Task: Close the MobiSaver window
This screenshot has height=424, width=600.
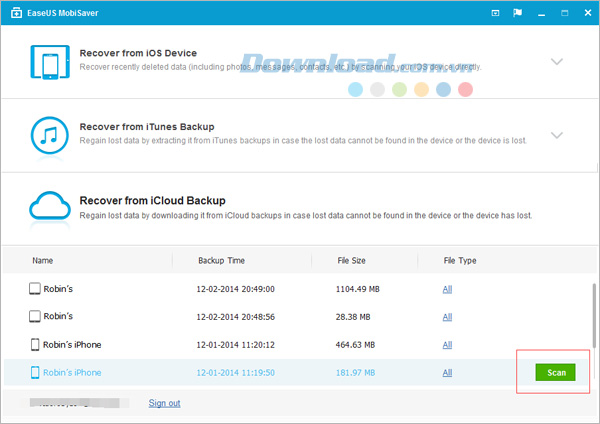Action: click(588, 13)
